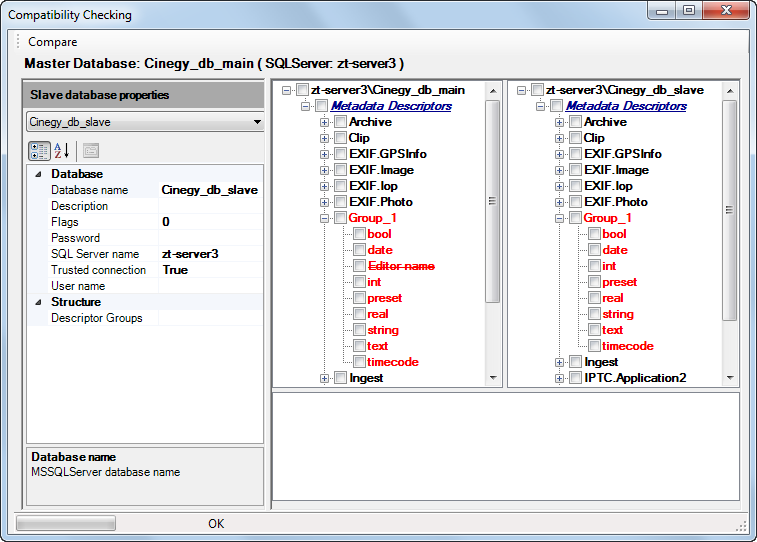Click slave tree scrollbar thumb
The height and width of the screenshot is (542, 757).
tap(729, 210)
